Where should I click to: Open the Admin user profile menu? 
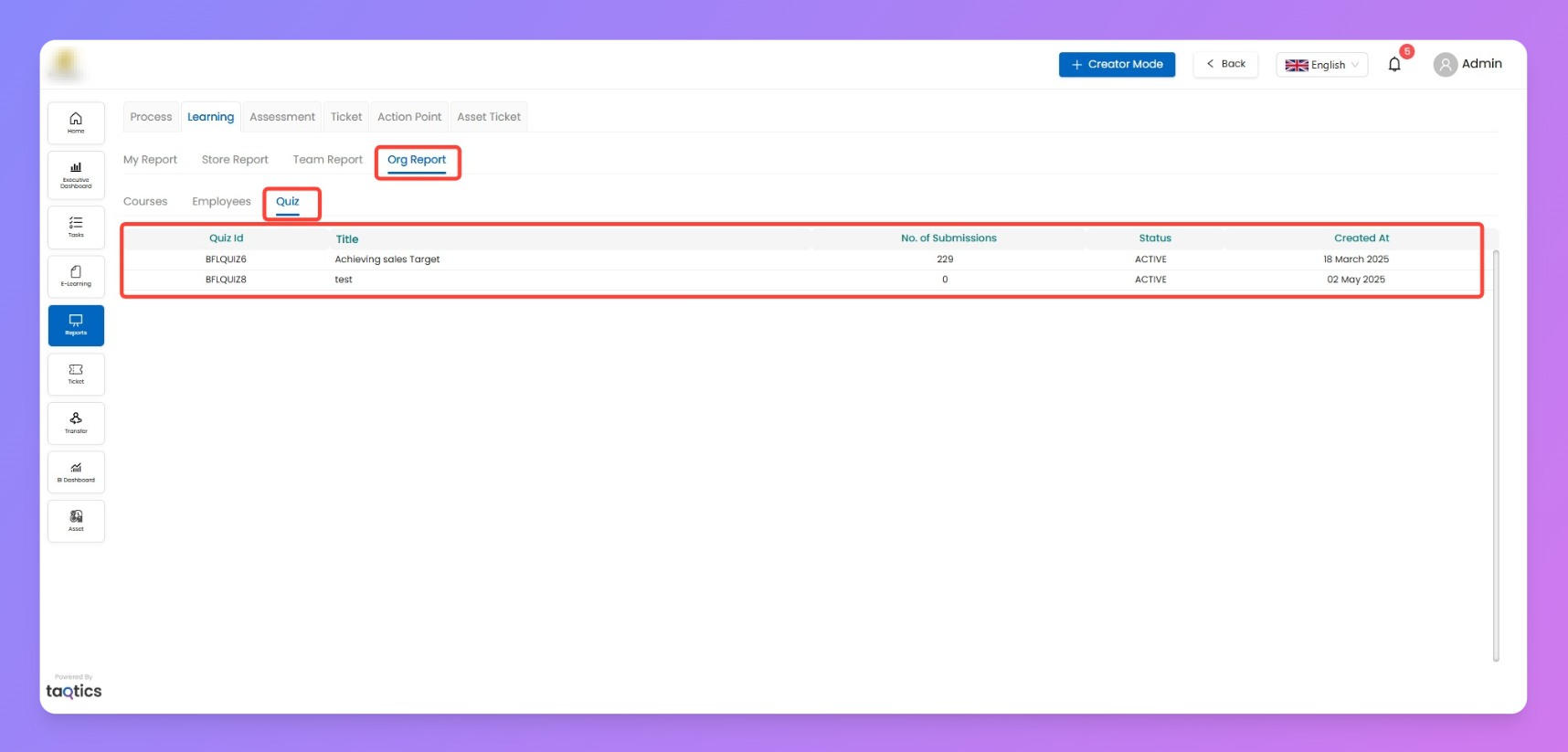1467,64
